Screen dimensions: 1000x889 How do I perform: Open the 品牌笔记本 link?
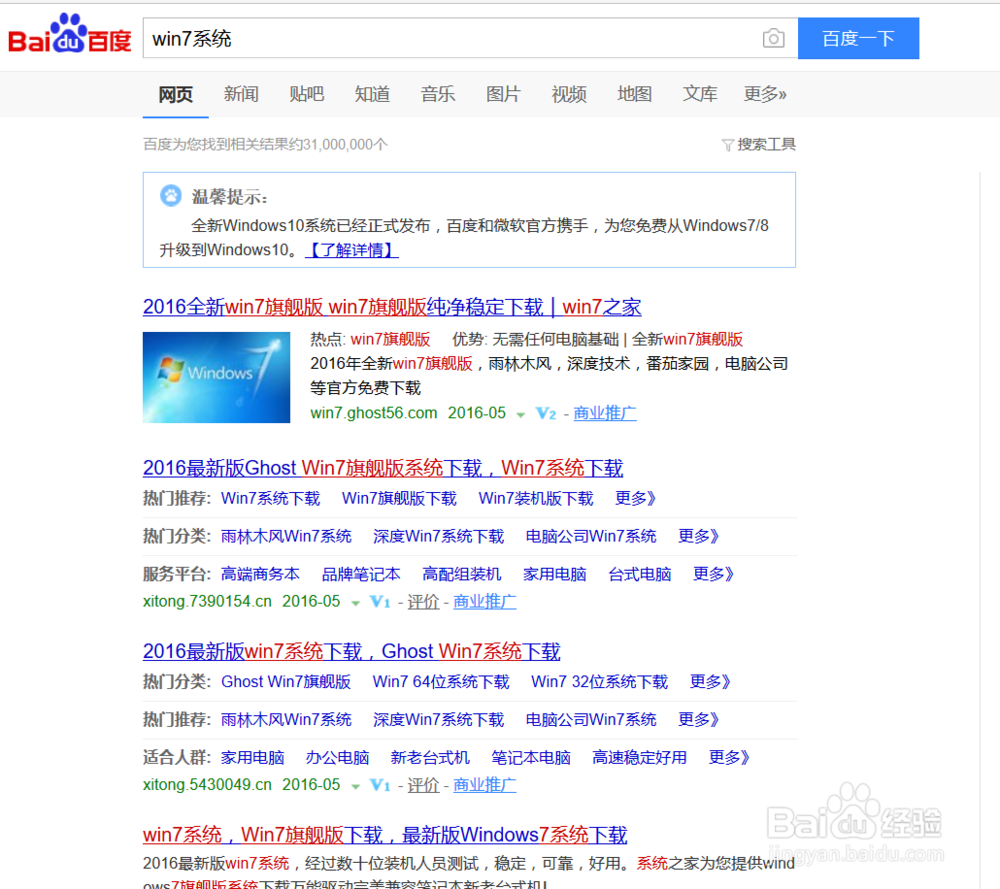pos(361,575)
